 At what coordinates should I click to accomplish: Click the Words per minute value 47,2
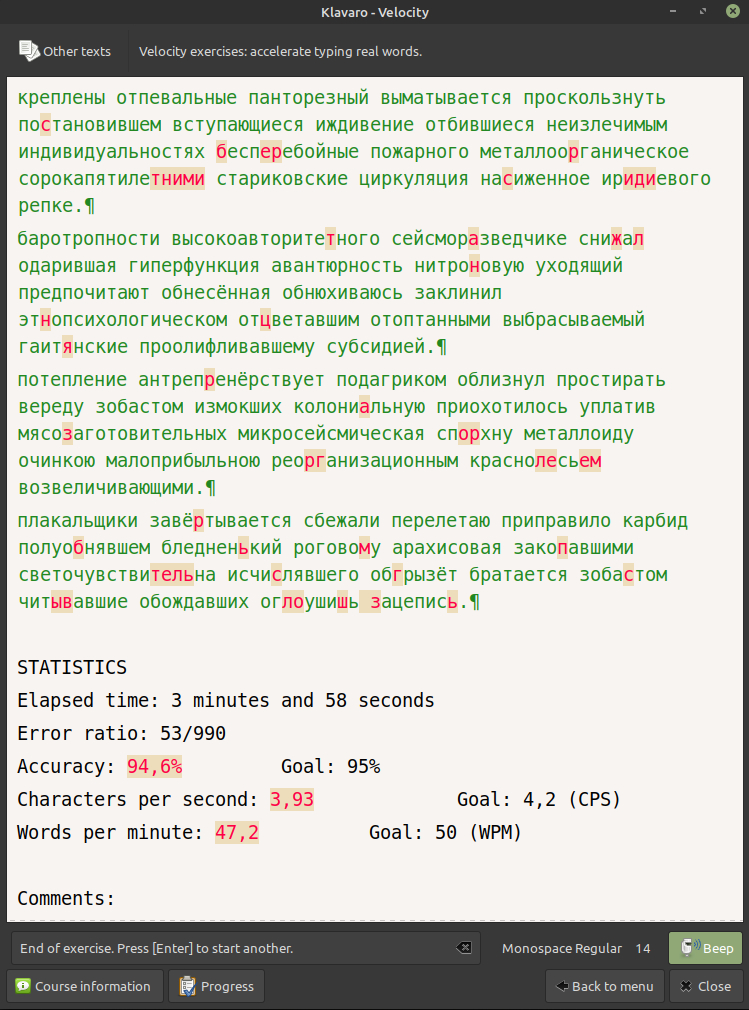237,833
